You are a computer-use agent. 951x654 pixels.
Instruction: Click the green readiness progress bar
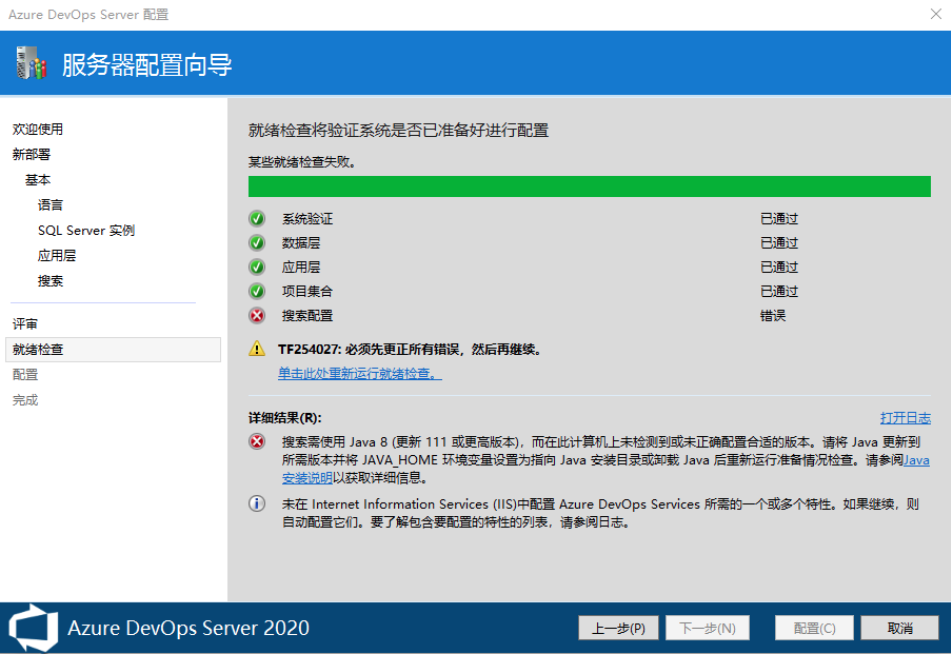[589, 186]
